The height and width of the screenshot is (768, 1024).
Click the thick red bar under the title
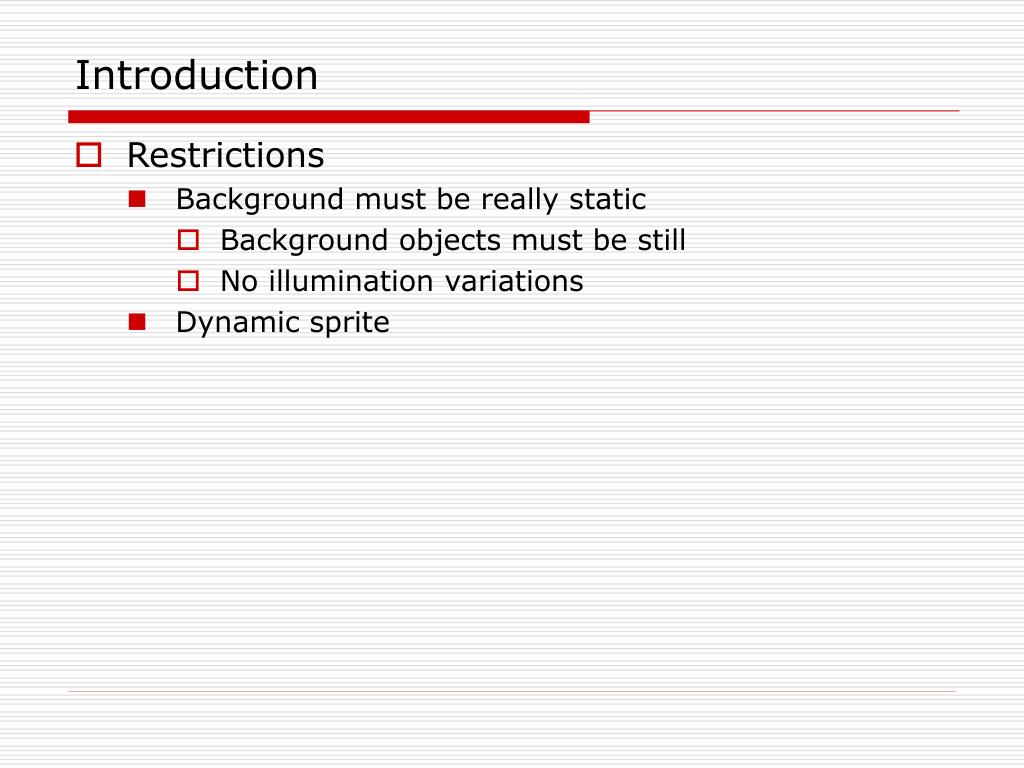[328, 117]
